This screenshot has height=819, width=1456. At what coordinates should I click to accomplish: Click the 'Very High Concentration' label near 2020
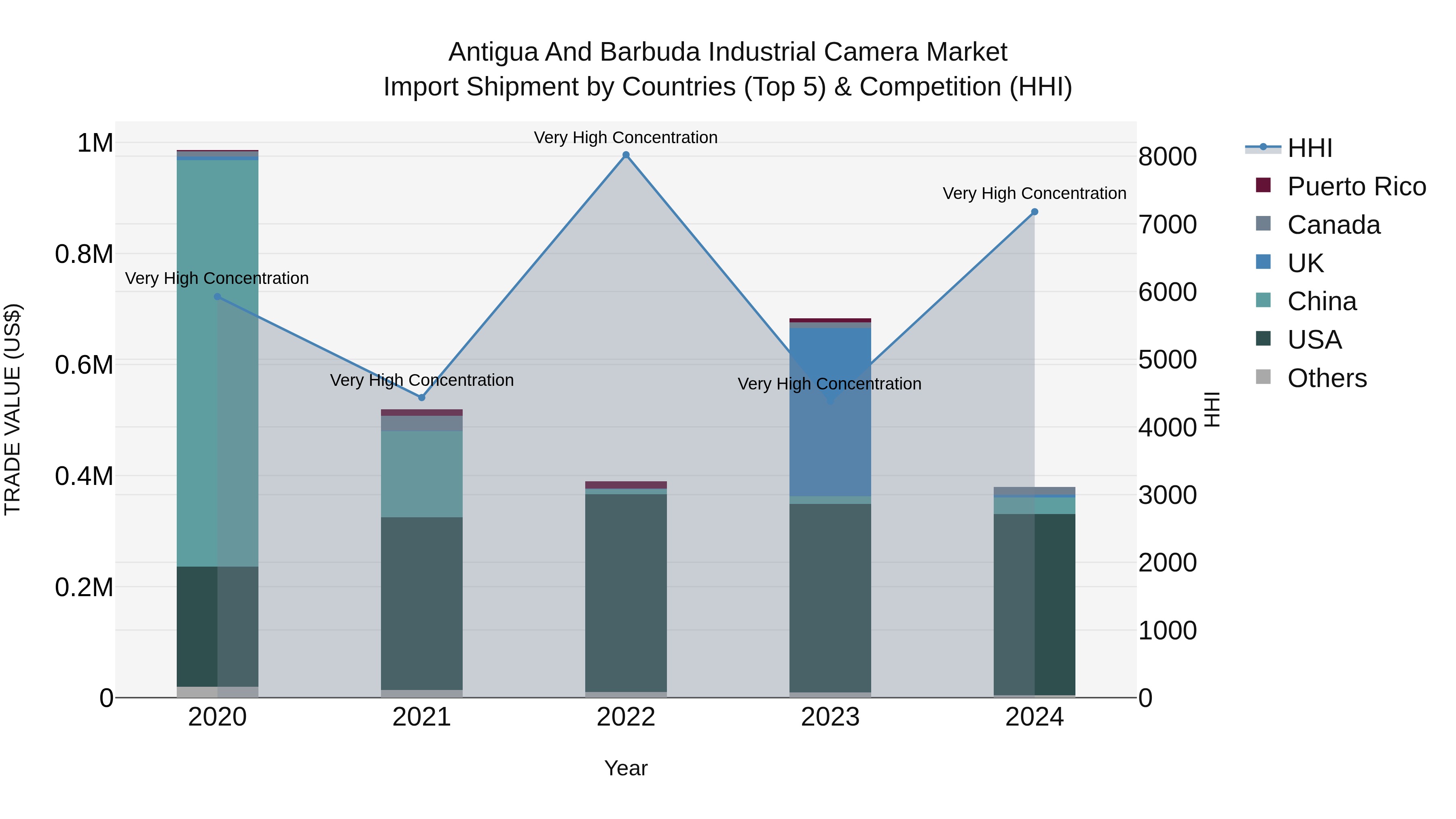[x=217, y=278]
